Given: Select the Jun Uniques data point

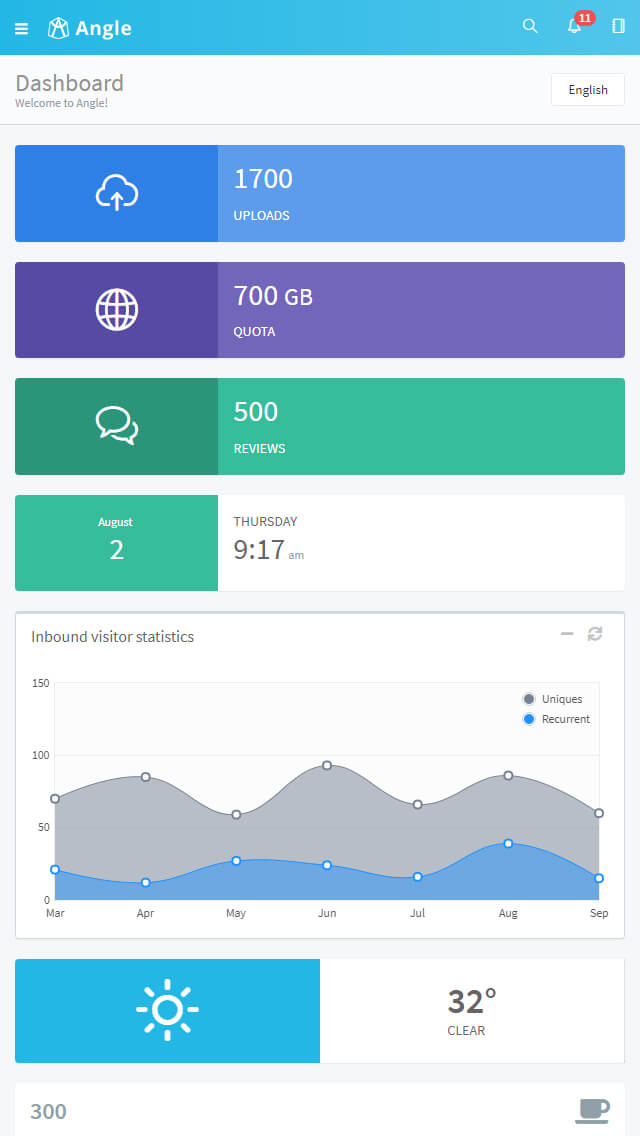Looking at the screenshot, I should point(327,765).
